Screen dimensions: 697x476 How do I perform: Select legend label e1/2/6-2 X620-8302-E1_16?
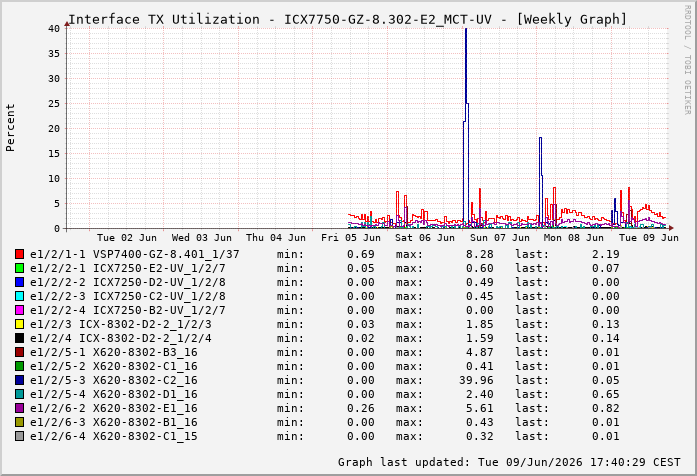pos(114,408)
